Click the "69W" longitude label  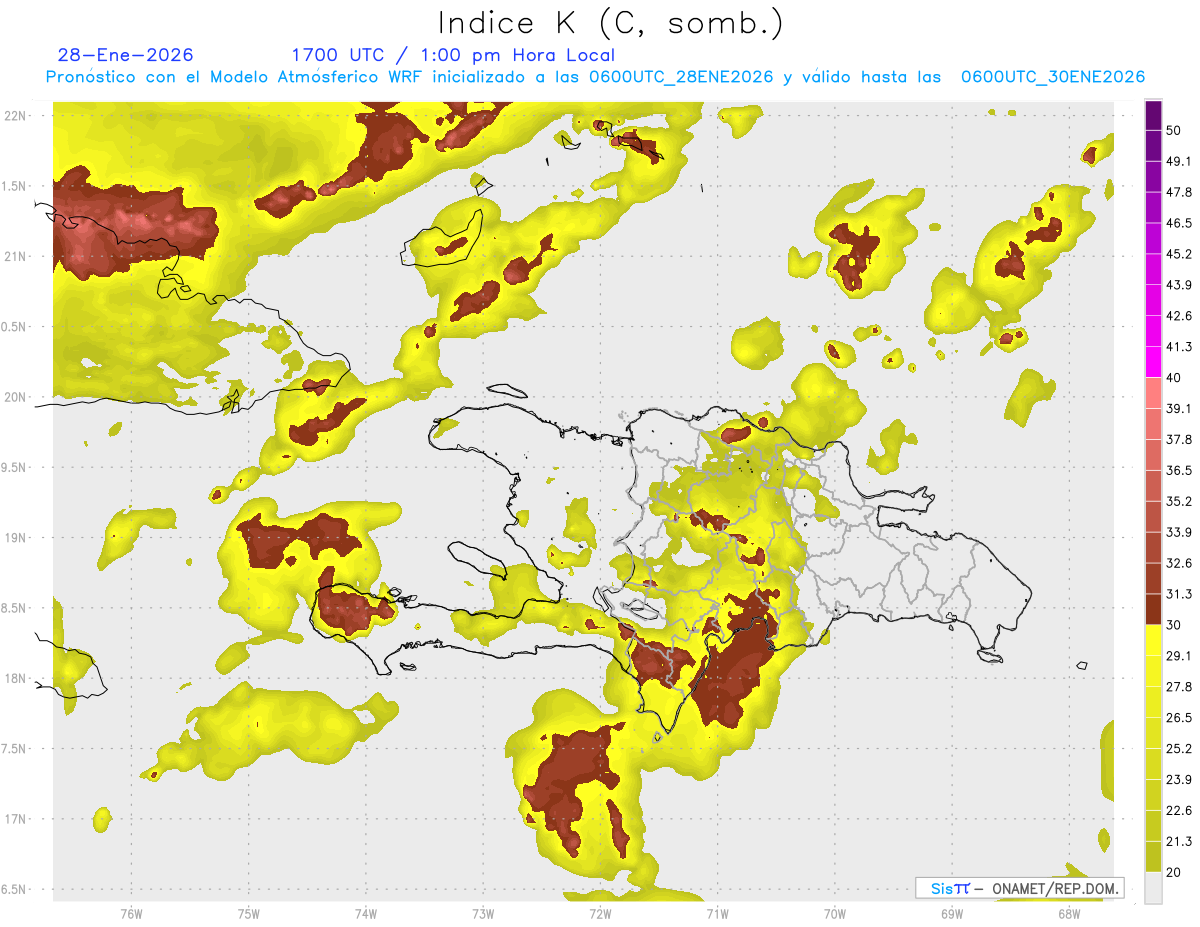tap(952, 913)
